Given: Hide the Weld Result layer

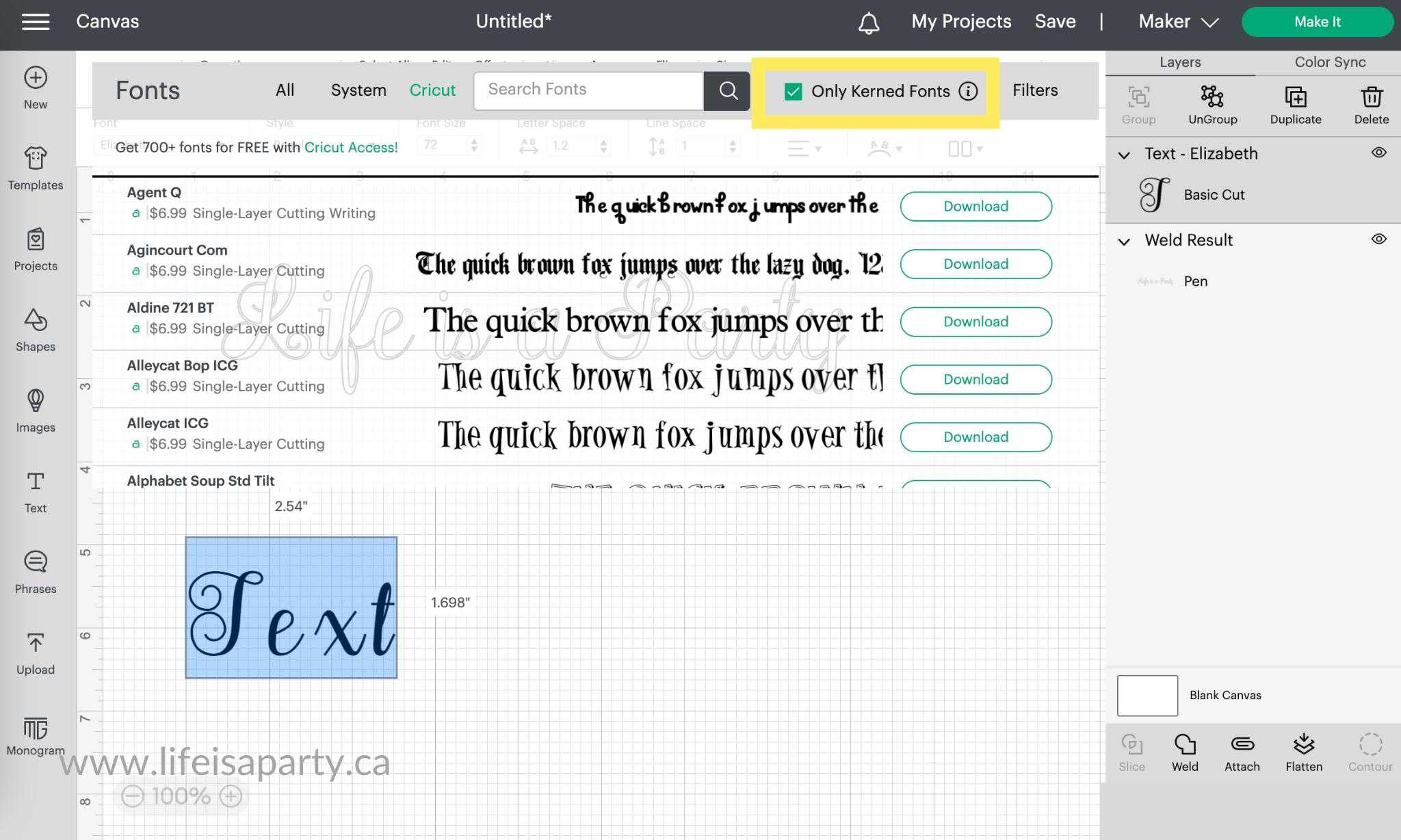Looking at the screenshot, I should tap(1379, 240).
